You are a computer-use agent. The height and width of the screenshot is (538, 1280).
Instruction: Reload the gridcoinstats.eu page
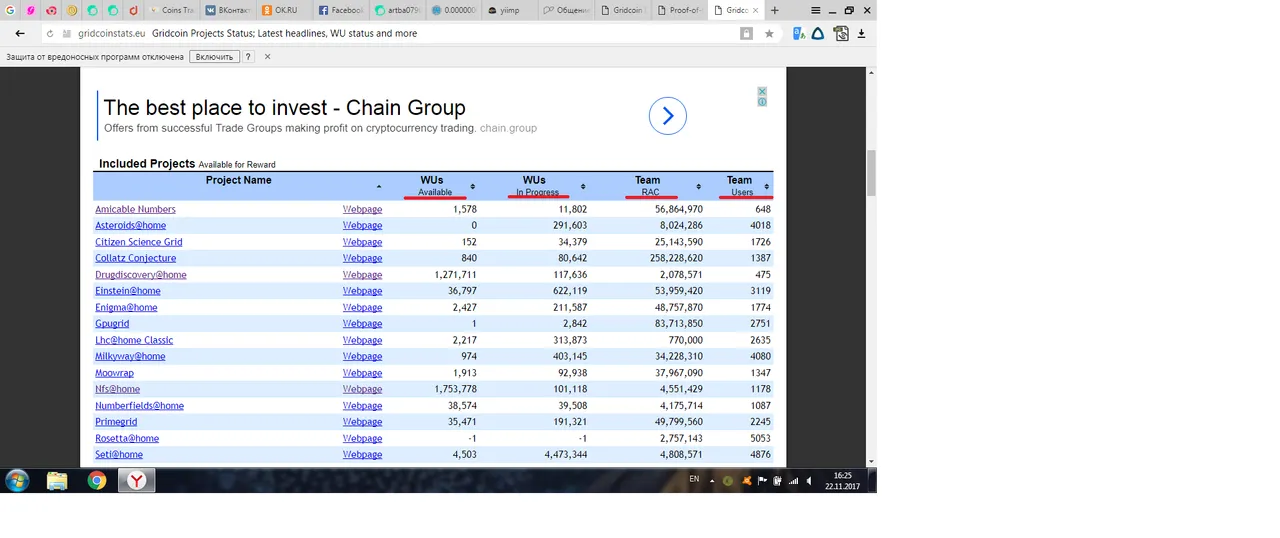tap(50, 33)
